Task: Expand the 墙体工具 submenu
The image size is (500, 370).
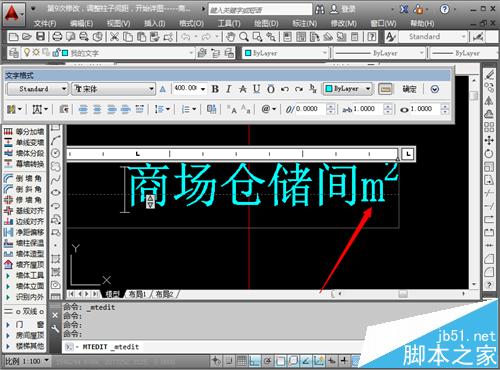Action: coord(24,275)
